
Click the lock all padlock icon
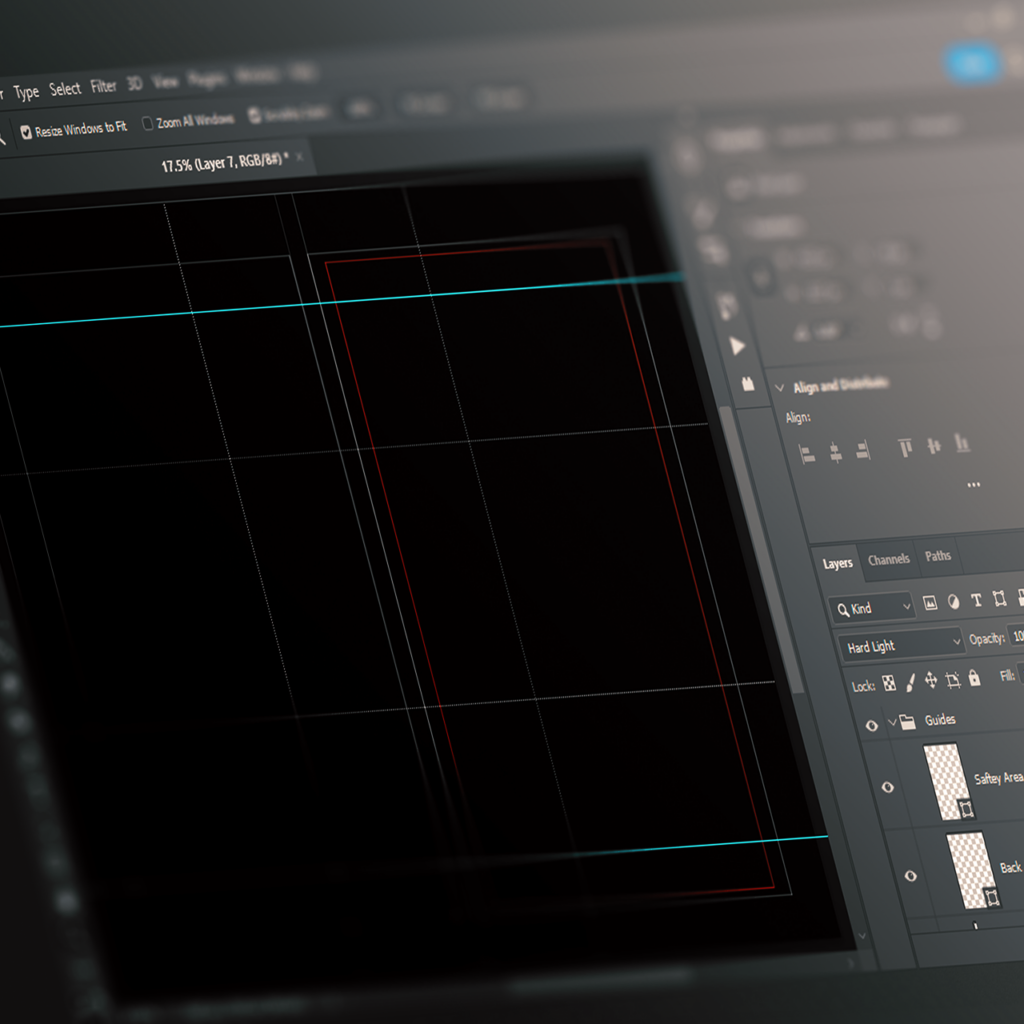pos(974,678)
